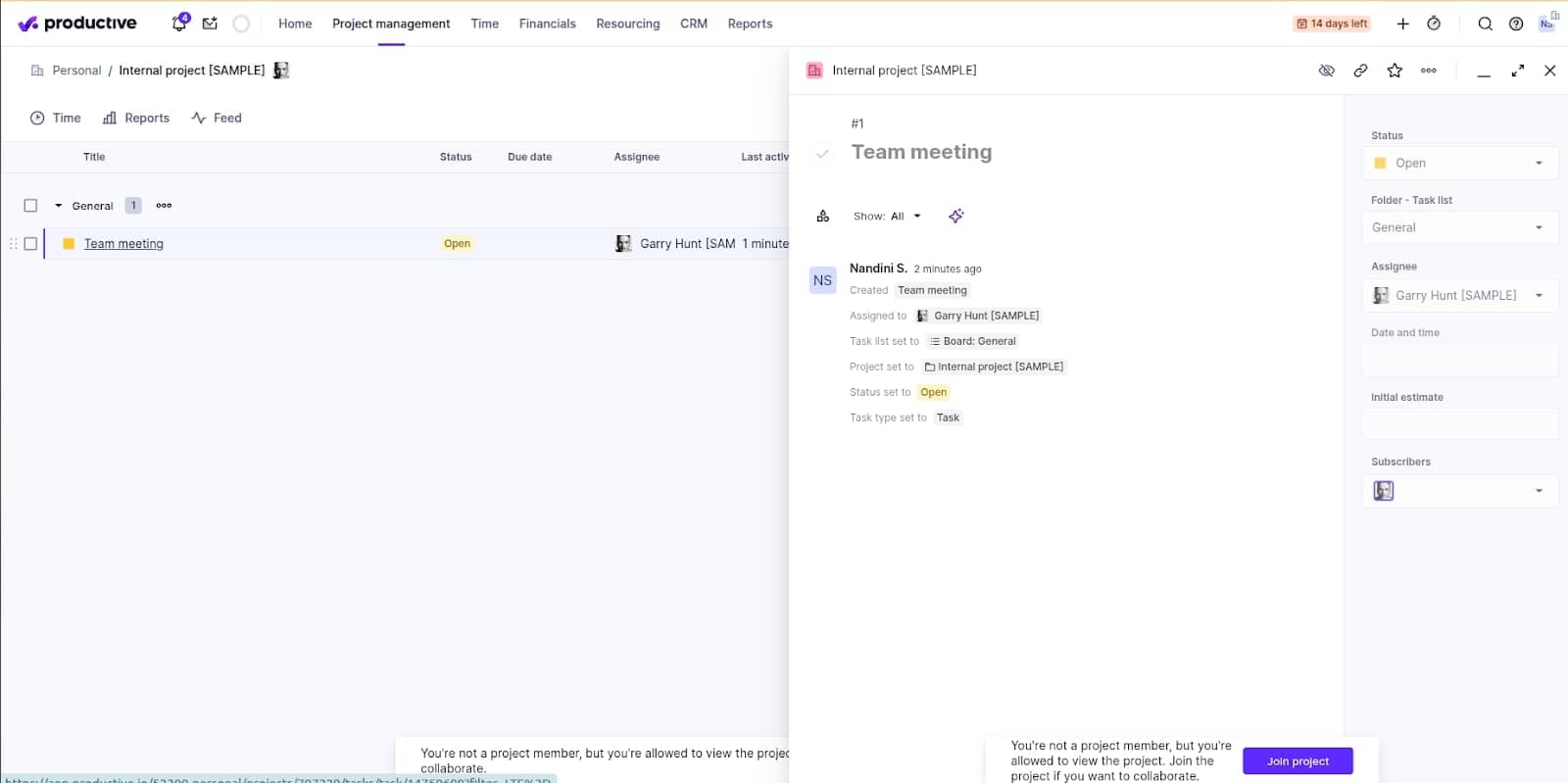Viewport: 1568px width, 783px height.
Task: Open the Status Open dropdown
Action: 1459,163
